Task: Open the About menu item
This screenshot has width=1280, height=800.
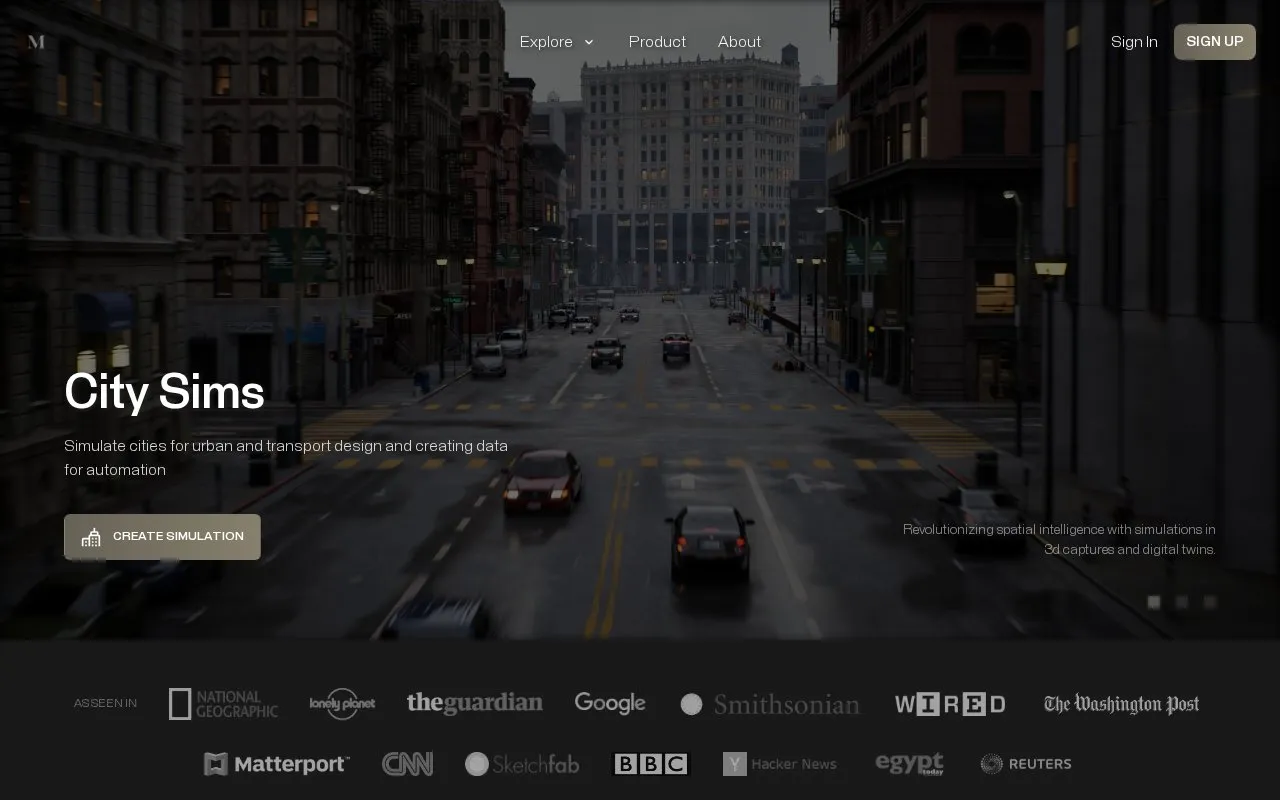Action: point(739,42)
